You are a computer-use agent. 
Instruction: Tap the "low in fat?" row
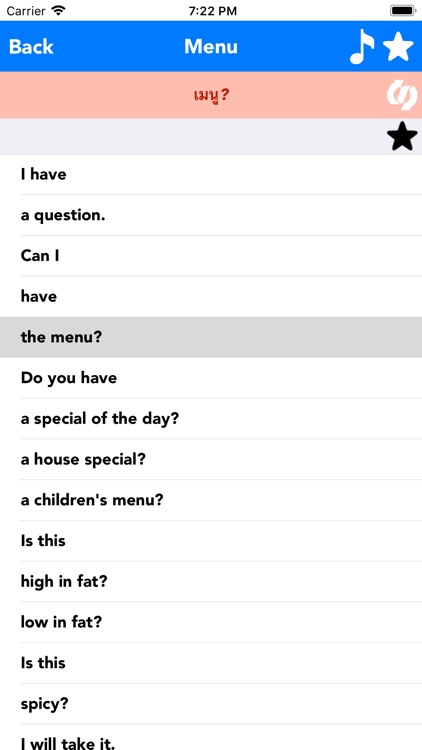(211, 622)
